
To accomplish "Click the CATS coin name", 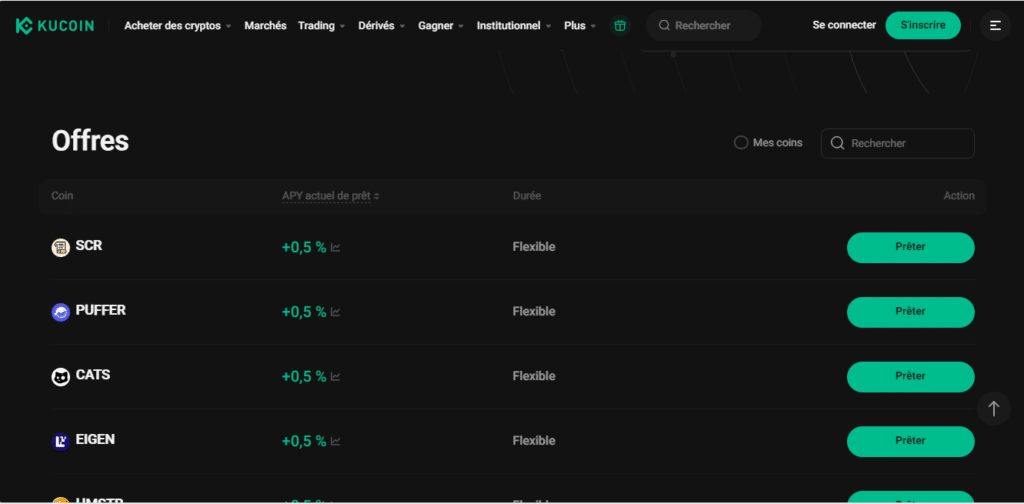I will 93,375.
